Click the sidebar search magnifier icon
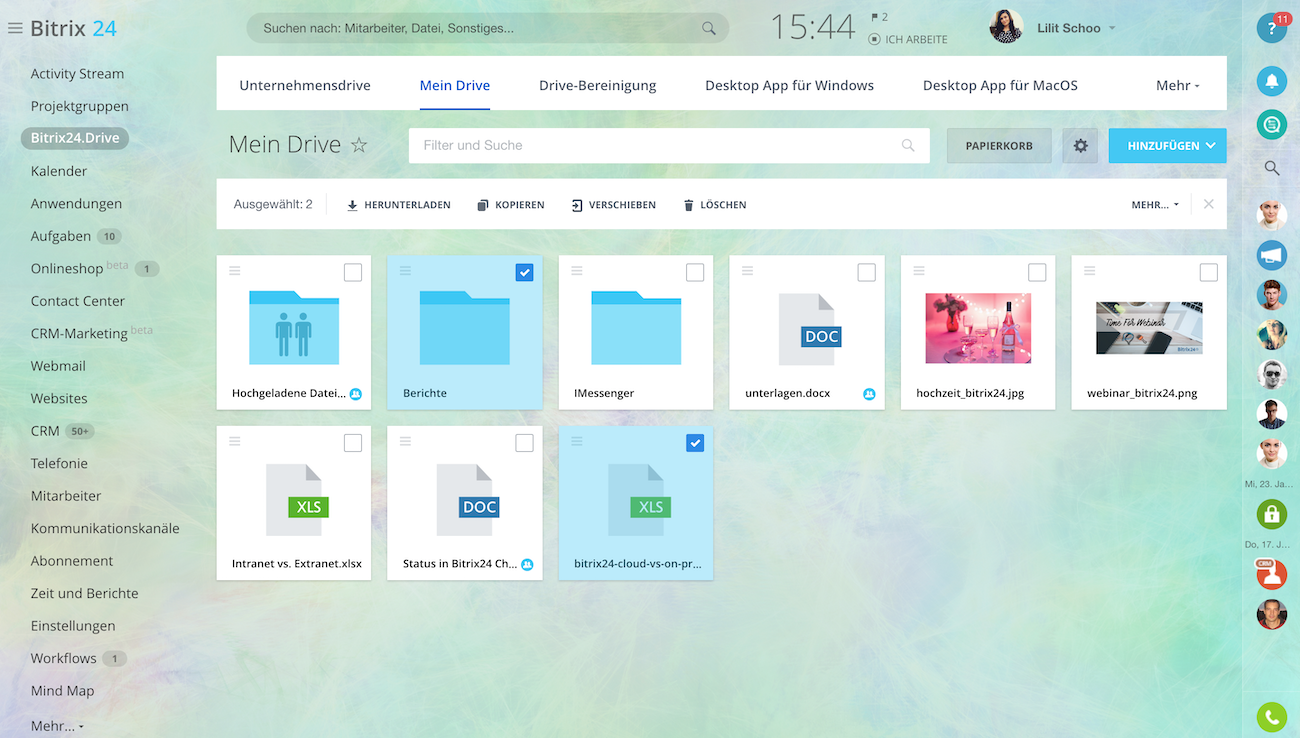1300x738 pixels. point(1271,168)
